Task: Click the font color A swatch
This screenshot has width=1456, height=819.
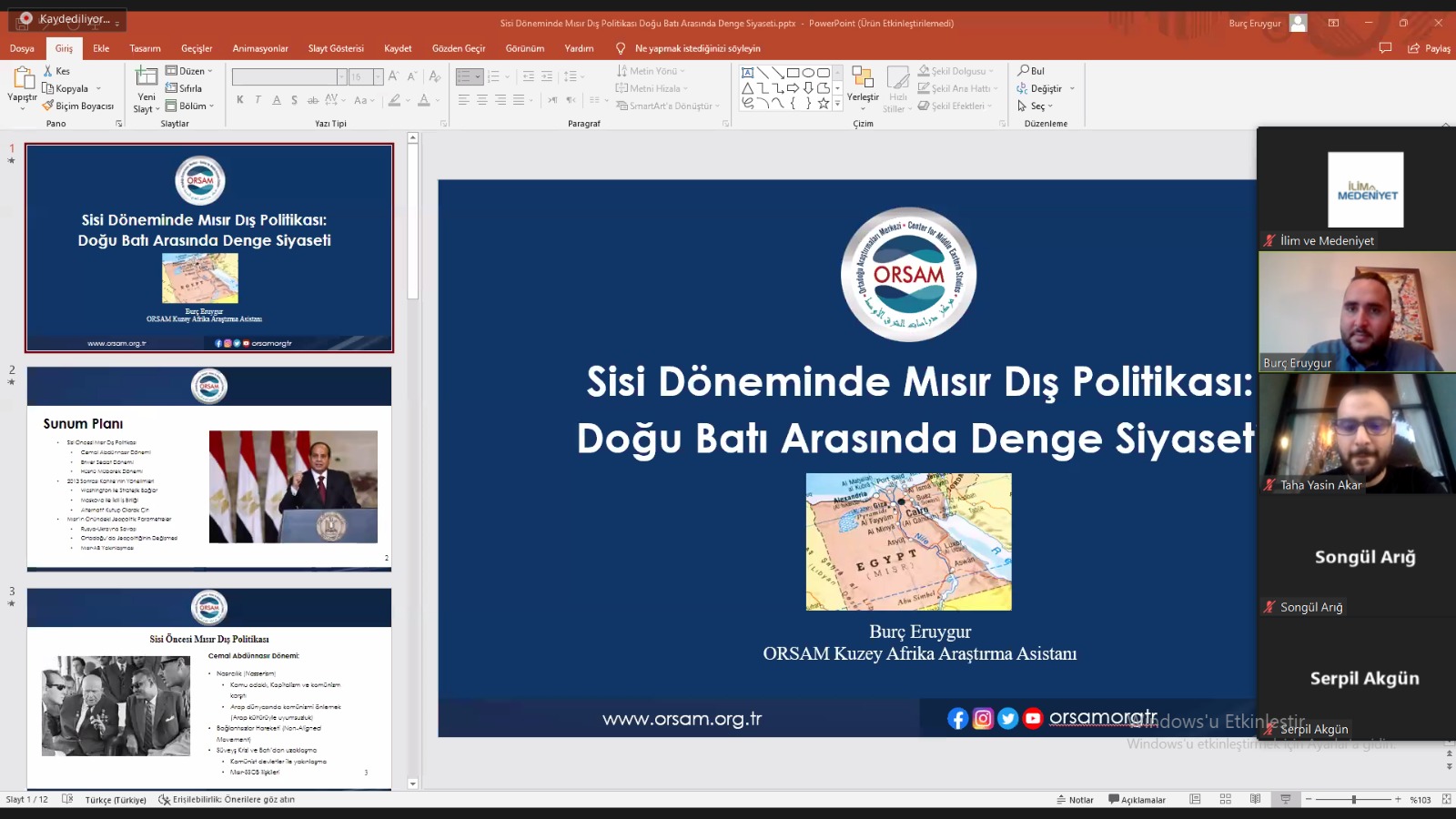Action: coord(423,100)
